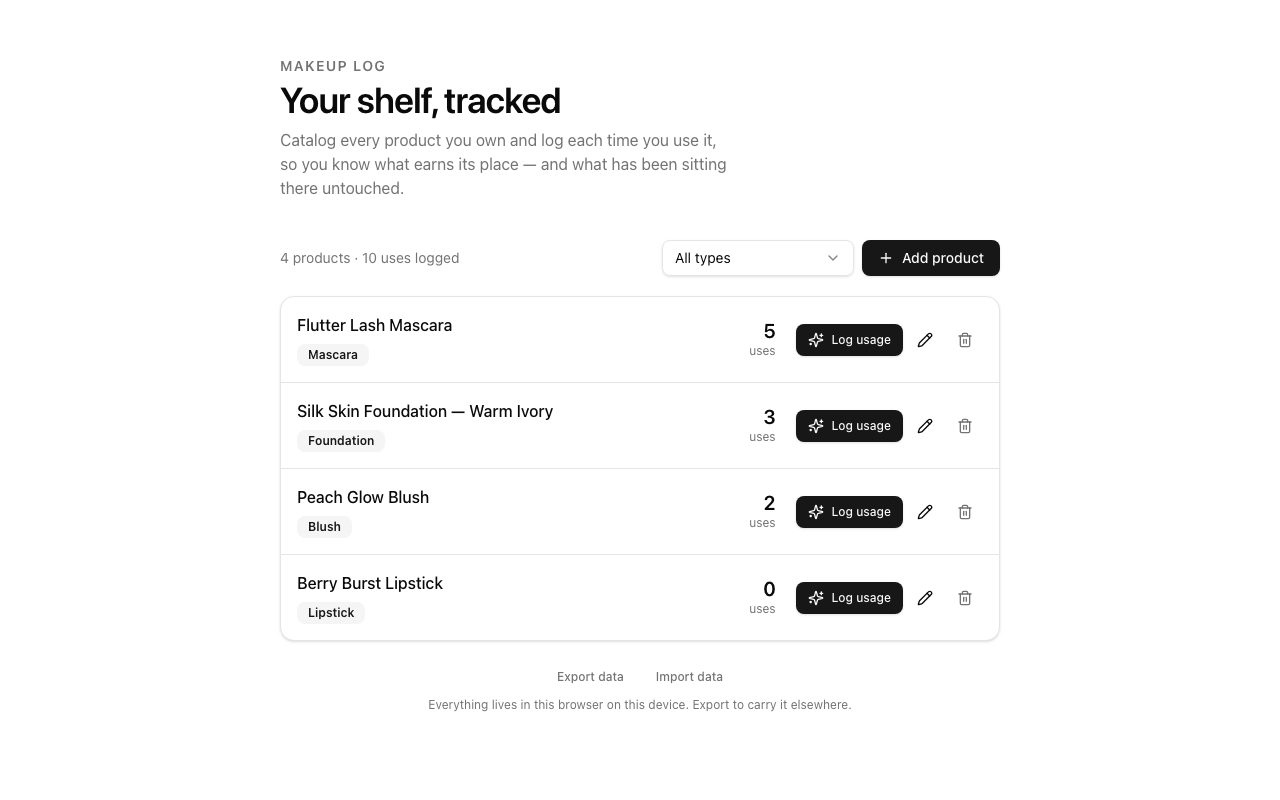Click the Berry Burst Lipstick product name
This screenshot has height=800, width=1280.
pos(370,583)
